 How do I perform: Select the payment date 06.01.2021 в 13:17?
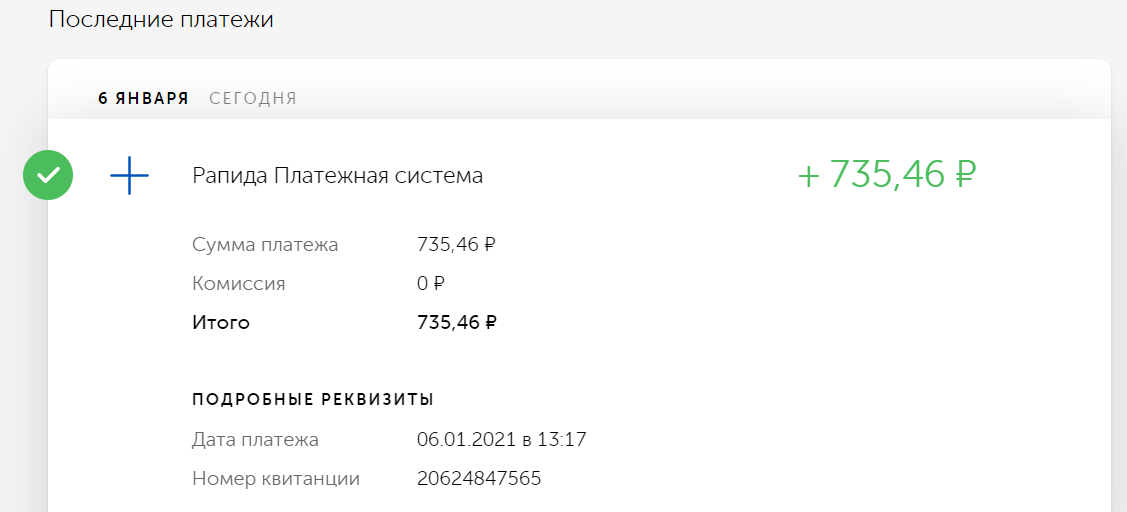pyautogui.click(x=502, y=439)
